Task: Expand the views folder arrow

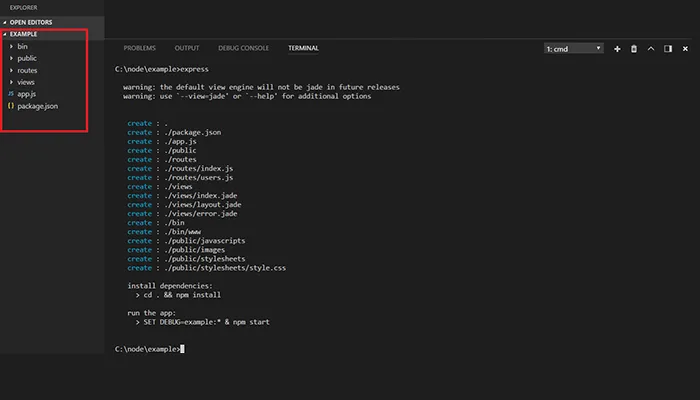Action: coord(11,82)
